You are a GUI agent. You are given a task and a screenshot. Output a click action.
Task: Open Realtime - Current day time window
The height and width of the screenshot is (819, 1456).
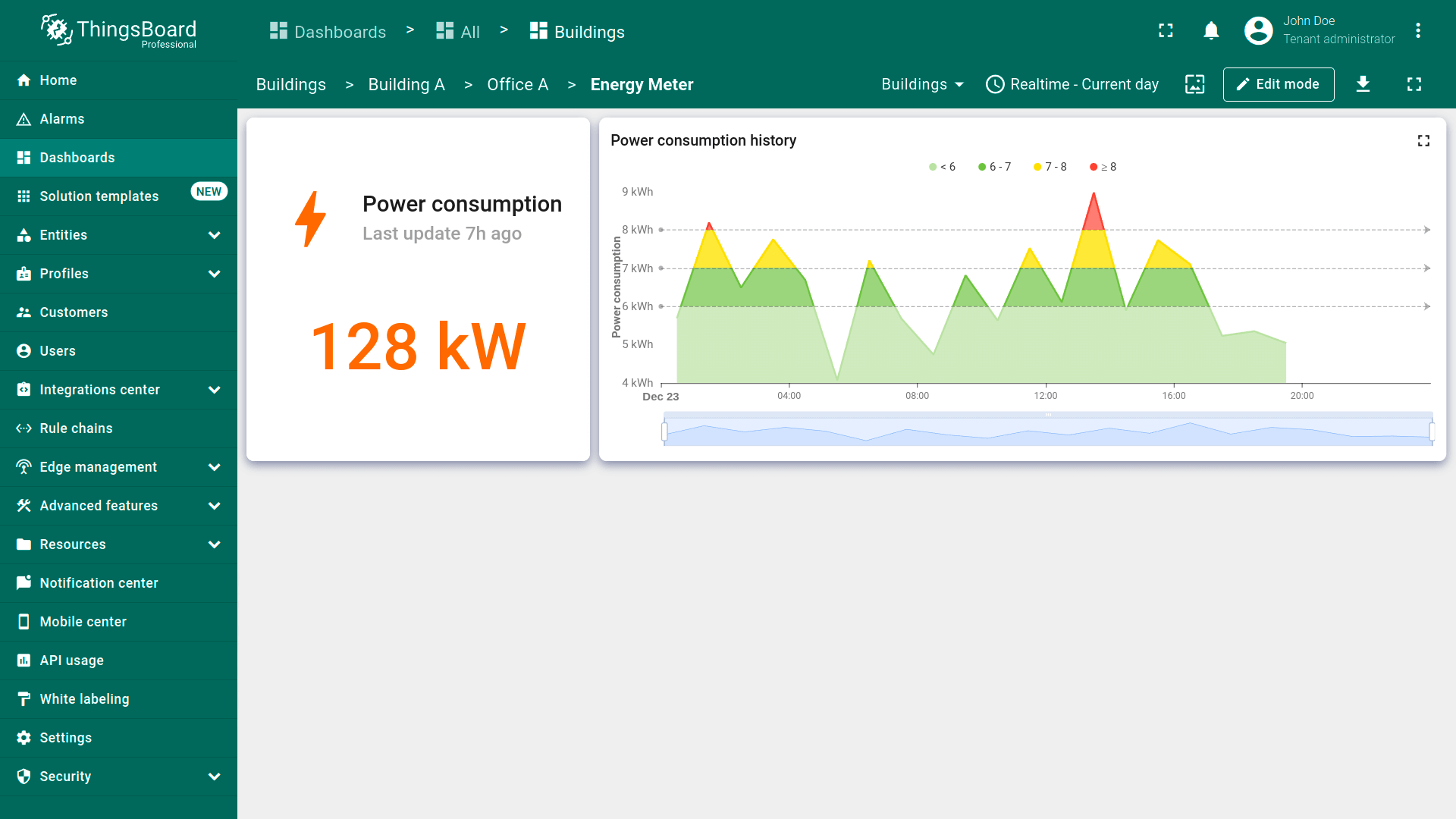pyautogui.click(x=1072, y=84)
